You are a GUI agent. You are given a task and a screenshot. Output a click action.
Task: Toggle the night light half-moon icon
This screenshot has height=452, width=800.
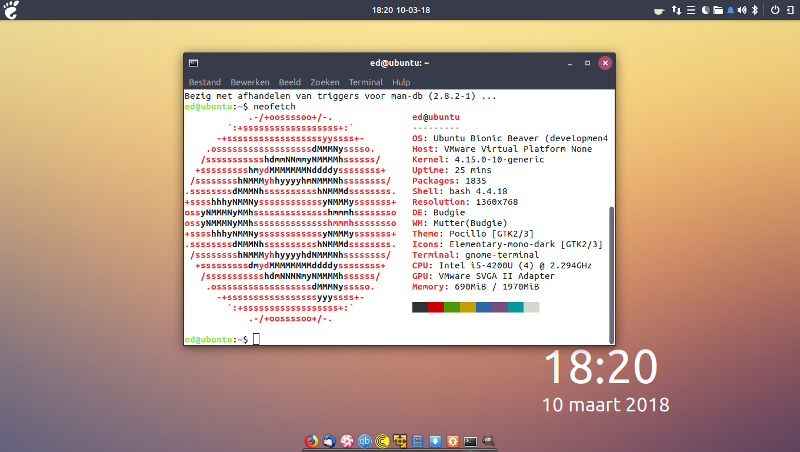(x=706, y=10)
